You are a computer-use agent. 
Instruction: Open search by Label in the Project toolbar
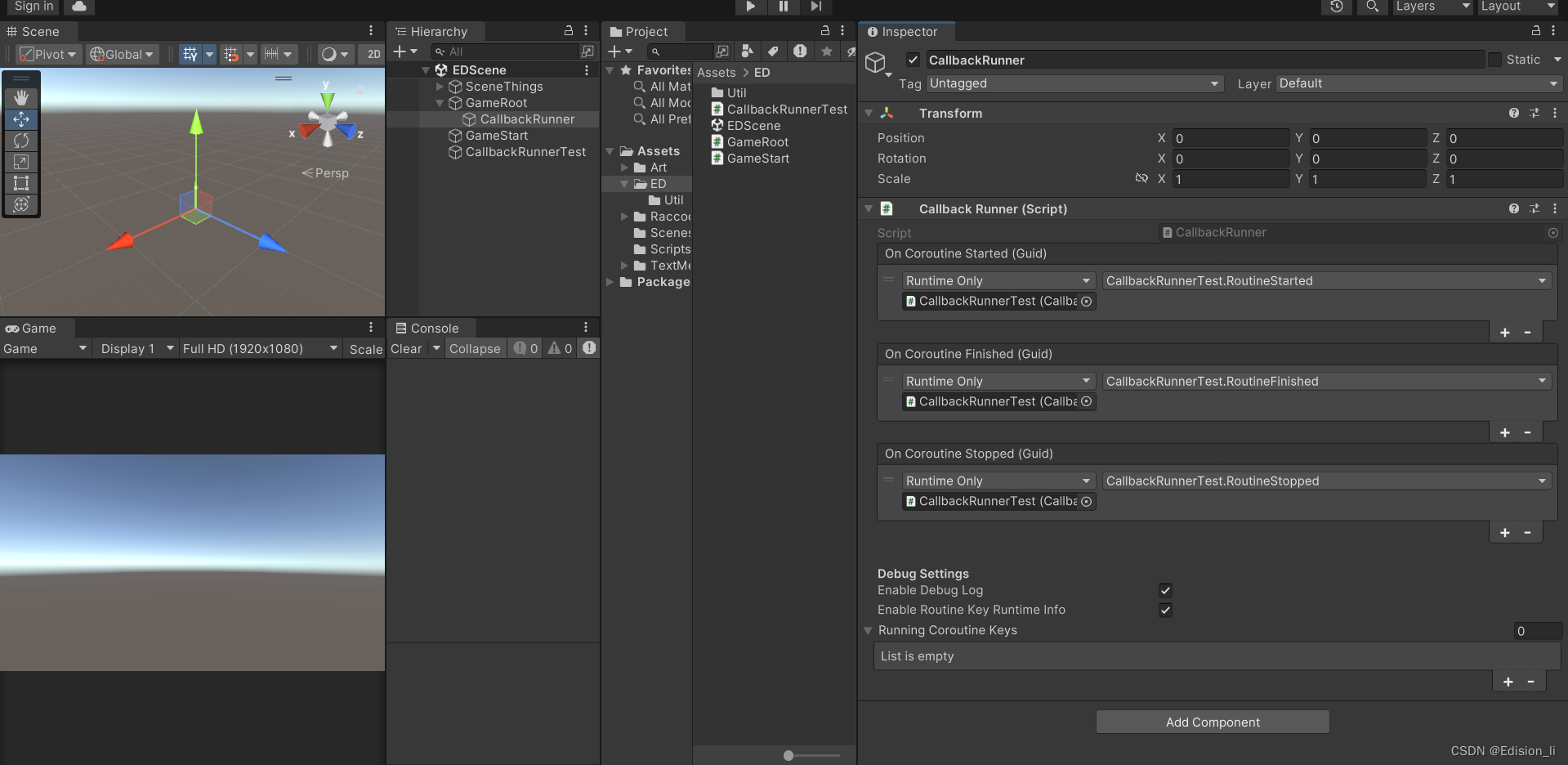[773, 51]
